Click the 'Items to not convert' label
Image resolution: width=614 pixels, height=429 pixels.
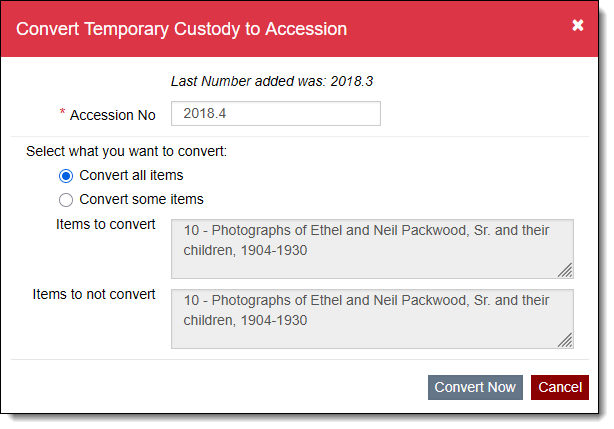pos(94,294)
